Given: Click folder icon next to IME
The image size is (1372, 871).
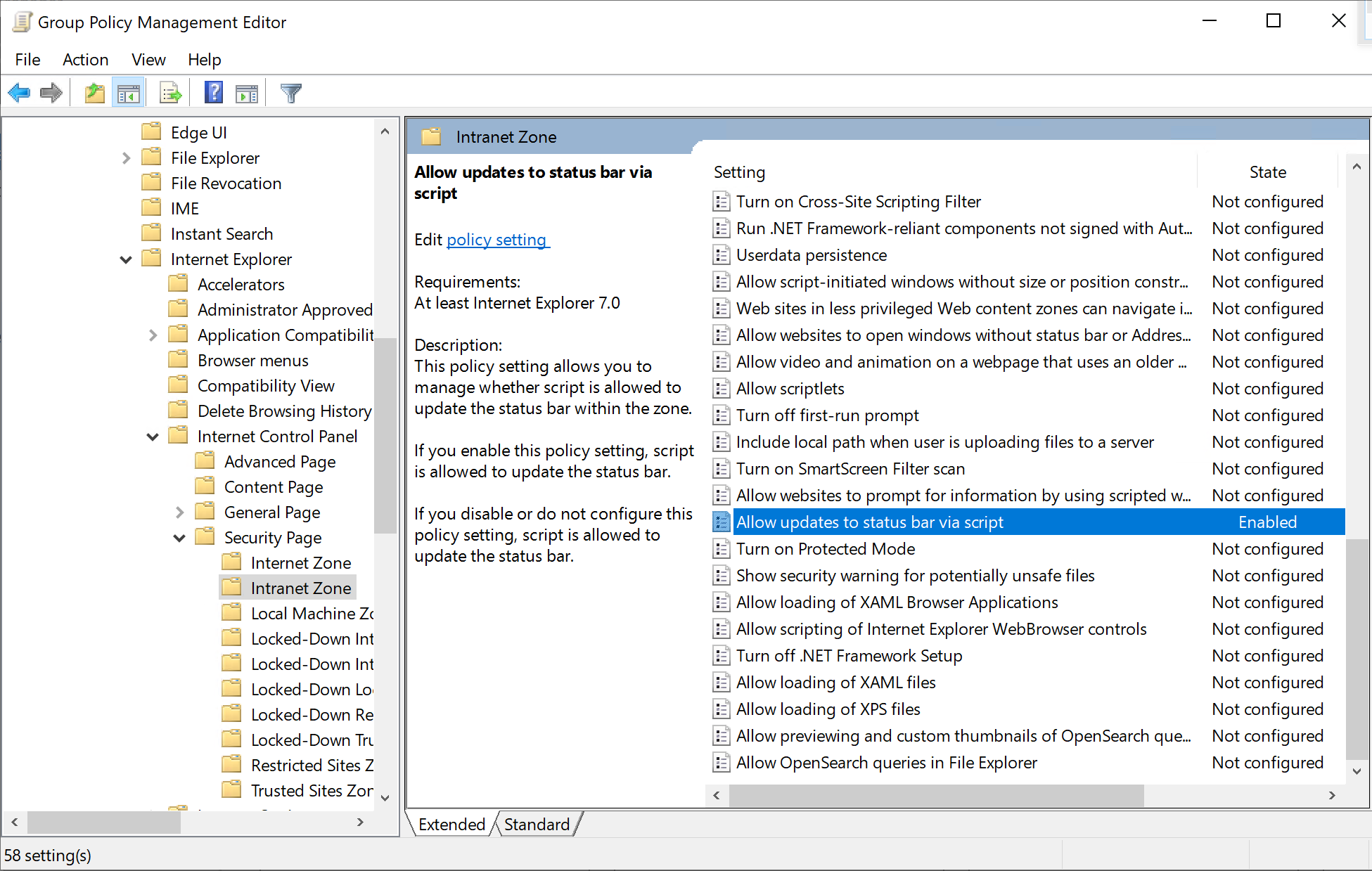Looking at the screenshot, I should (151, 208).
